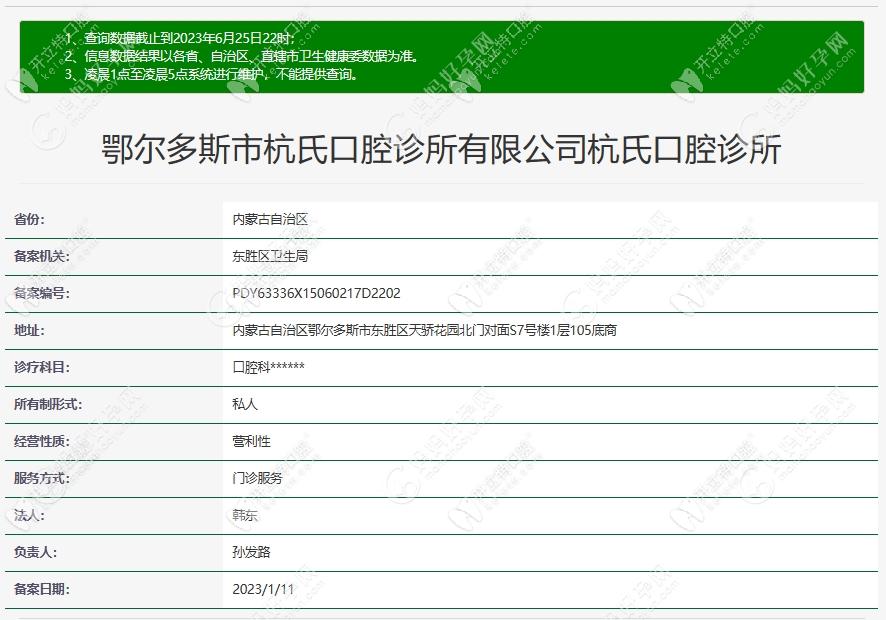This screenshot has width=886, height=620.
Task: Click the 经营性质 label
Action: click(x=42, y=441)
